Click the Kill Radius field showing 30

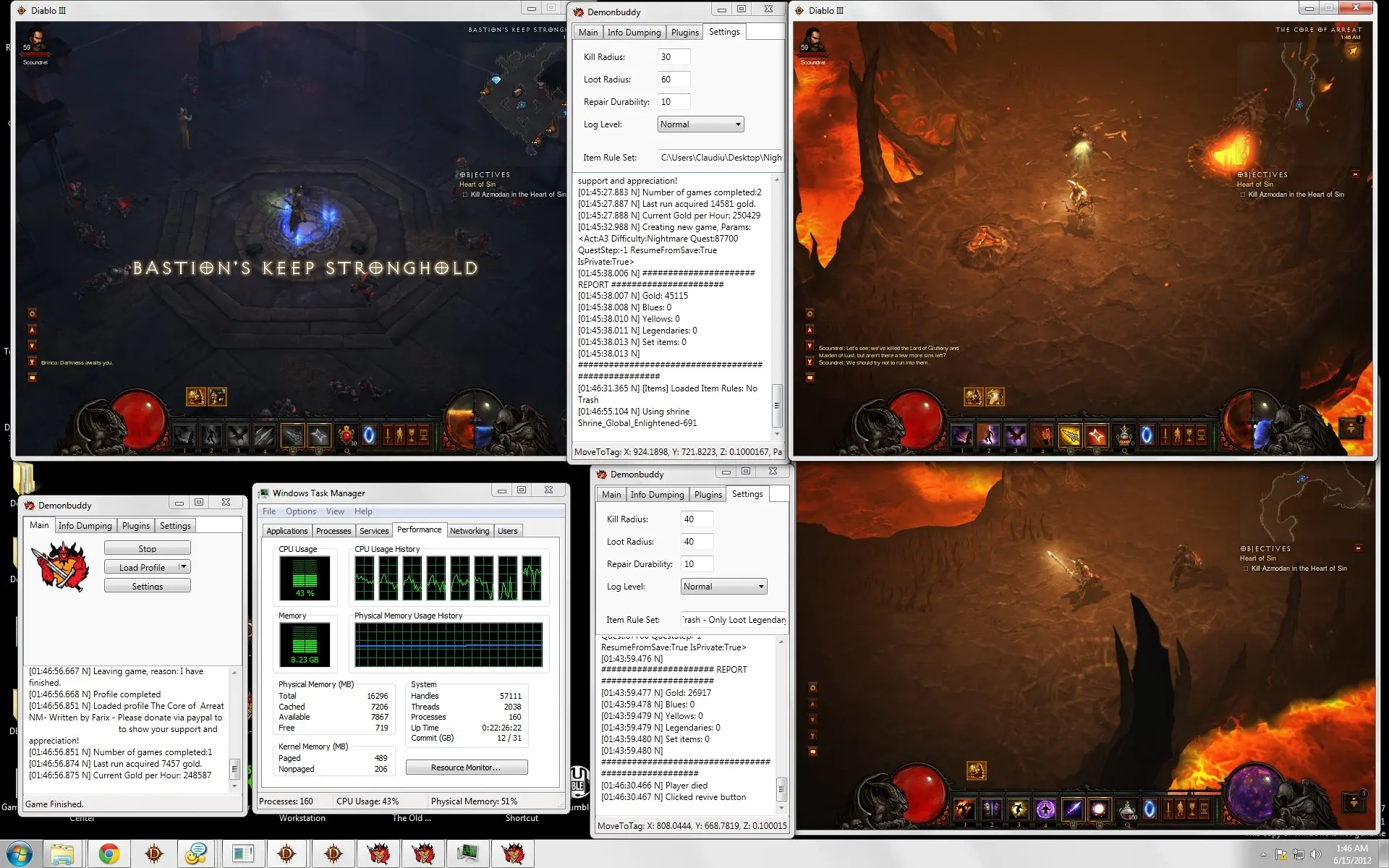point(674,57)
